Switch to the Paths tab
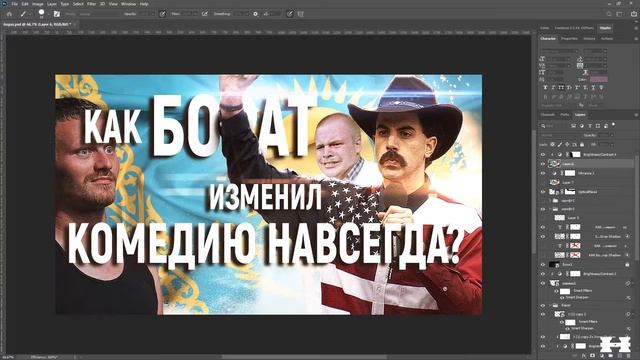 coord(564,115)
